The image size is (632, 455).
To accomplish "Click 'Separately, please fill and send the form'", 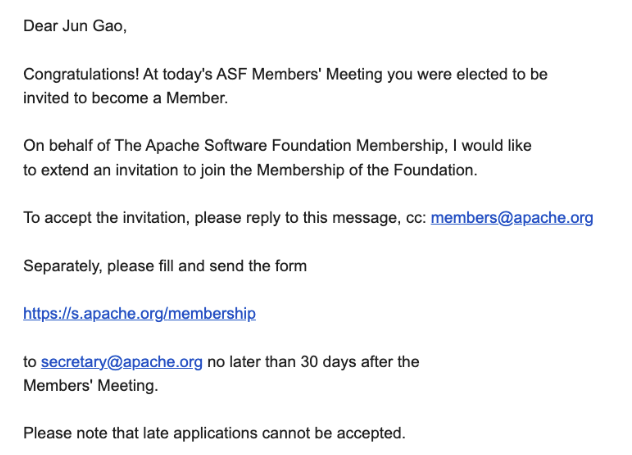I will [x=165, y=266].
